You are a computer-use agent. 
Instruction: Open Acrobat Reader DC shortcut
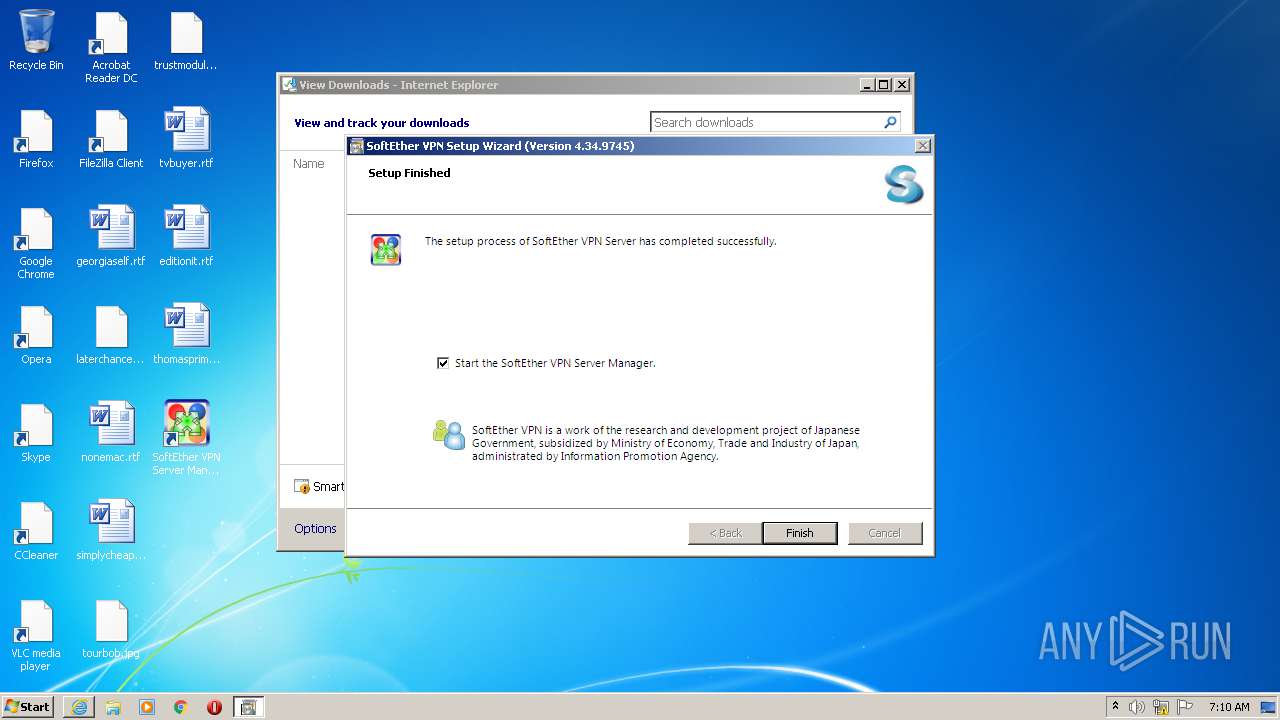[x=111, y=47]
